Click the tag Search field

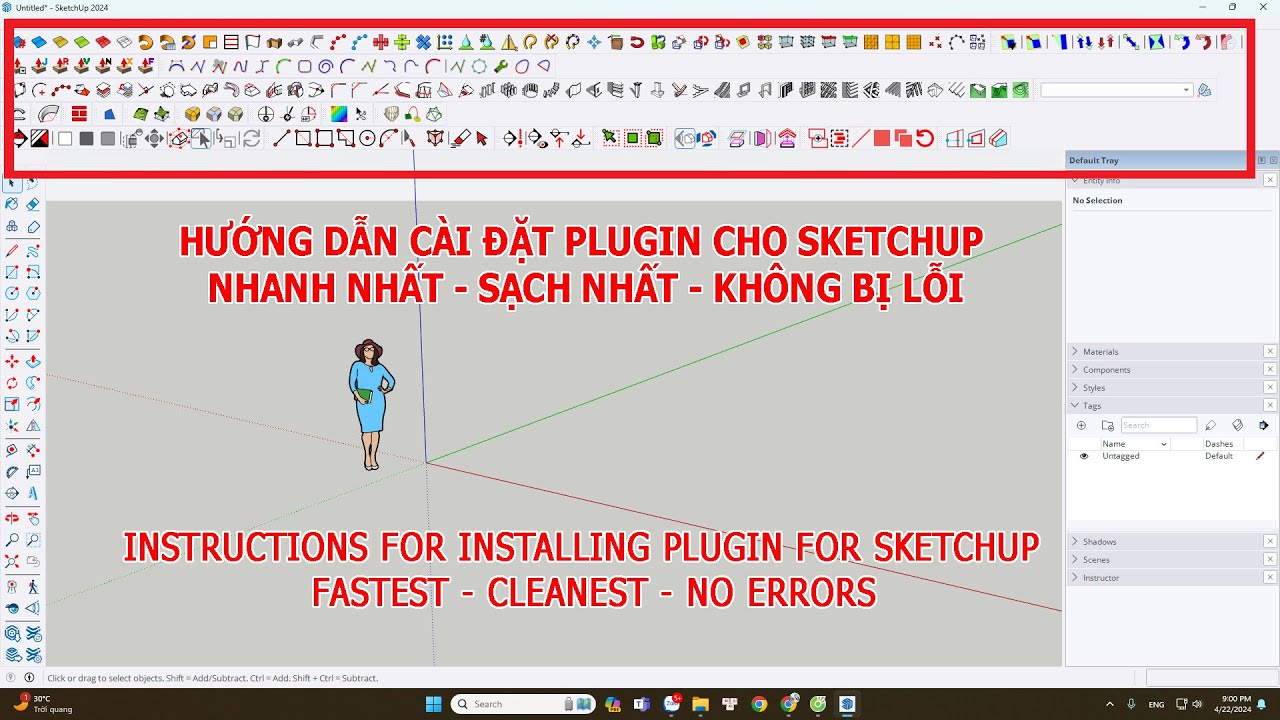coord(1158,425)
